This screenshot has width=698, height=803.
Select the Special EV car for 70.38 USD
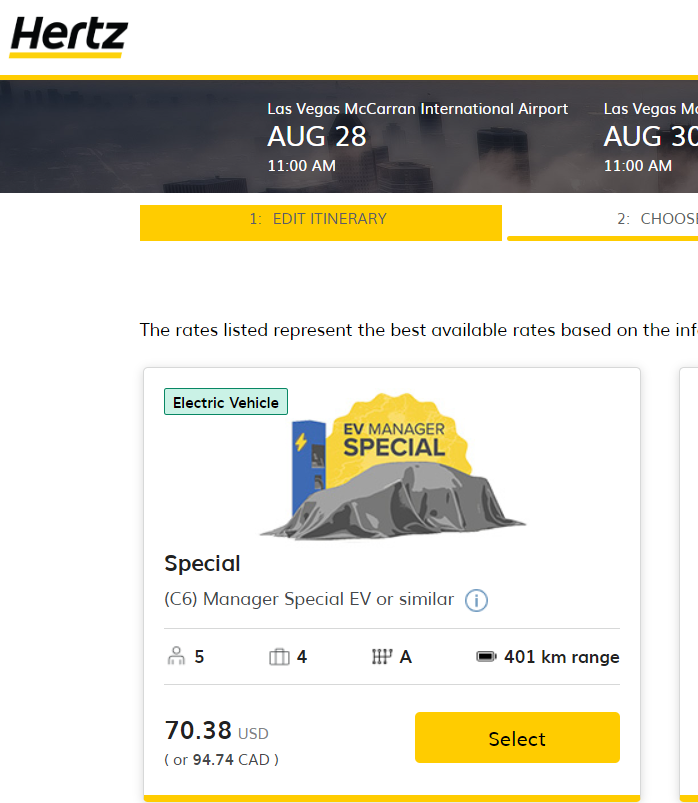pos(517,737)
